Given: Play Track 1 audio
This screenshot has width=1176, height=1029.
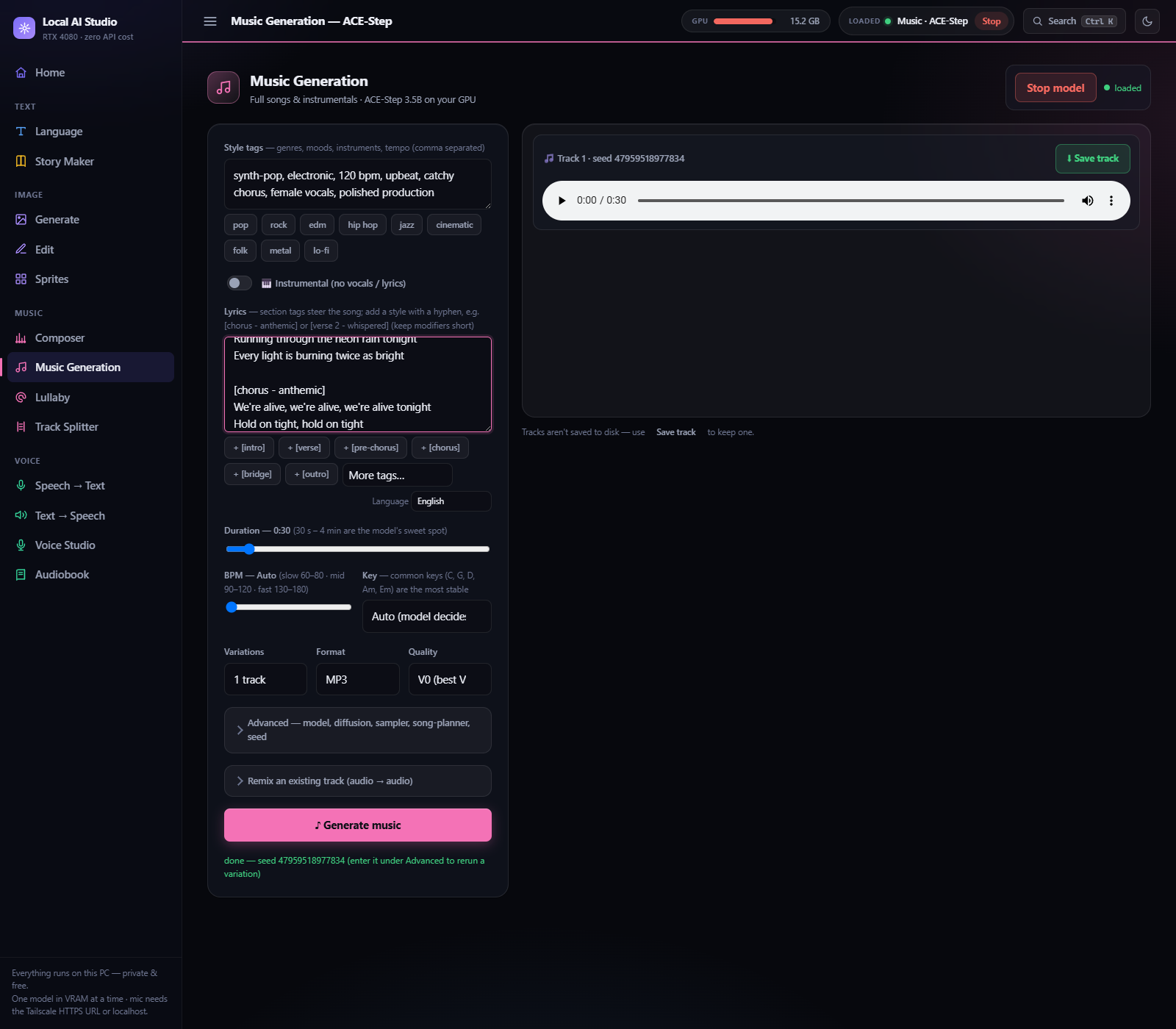Looking at the screenshot, I should (x=562, y=201).
